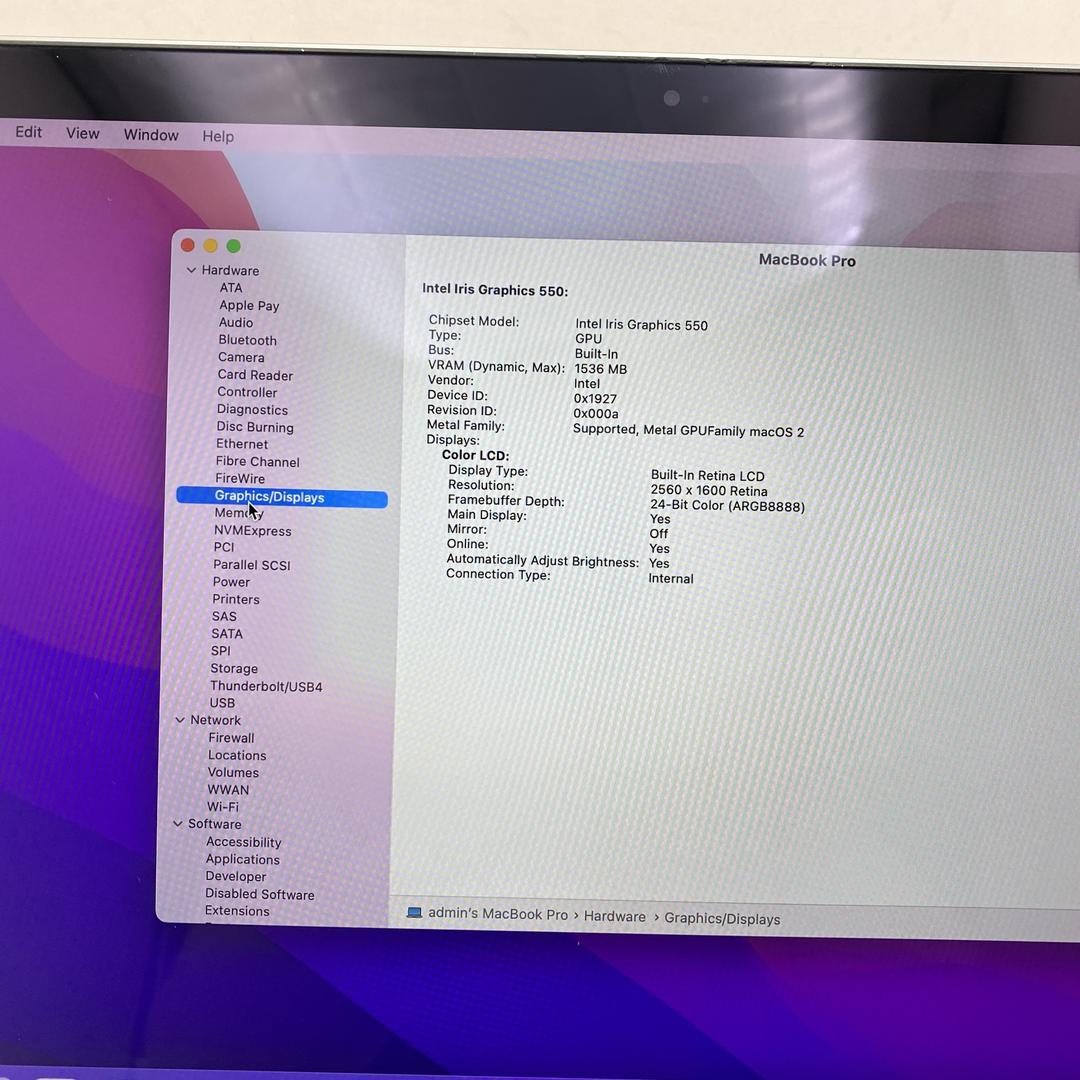Click Graphics/Displays in the path bar
The height and width of the screenshot is (1080, 1080).
722,919
